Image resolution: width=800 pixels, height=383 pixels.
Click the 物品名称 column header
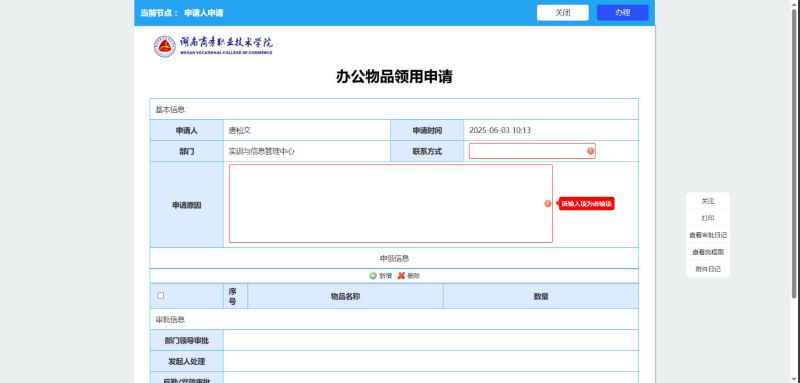pos(345,296)
